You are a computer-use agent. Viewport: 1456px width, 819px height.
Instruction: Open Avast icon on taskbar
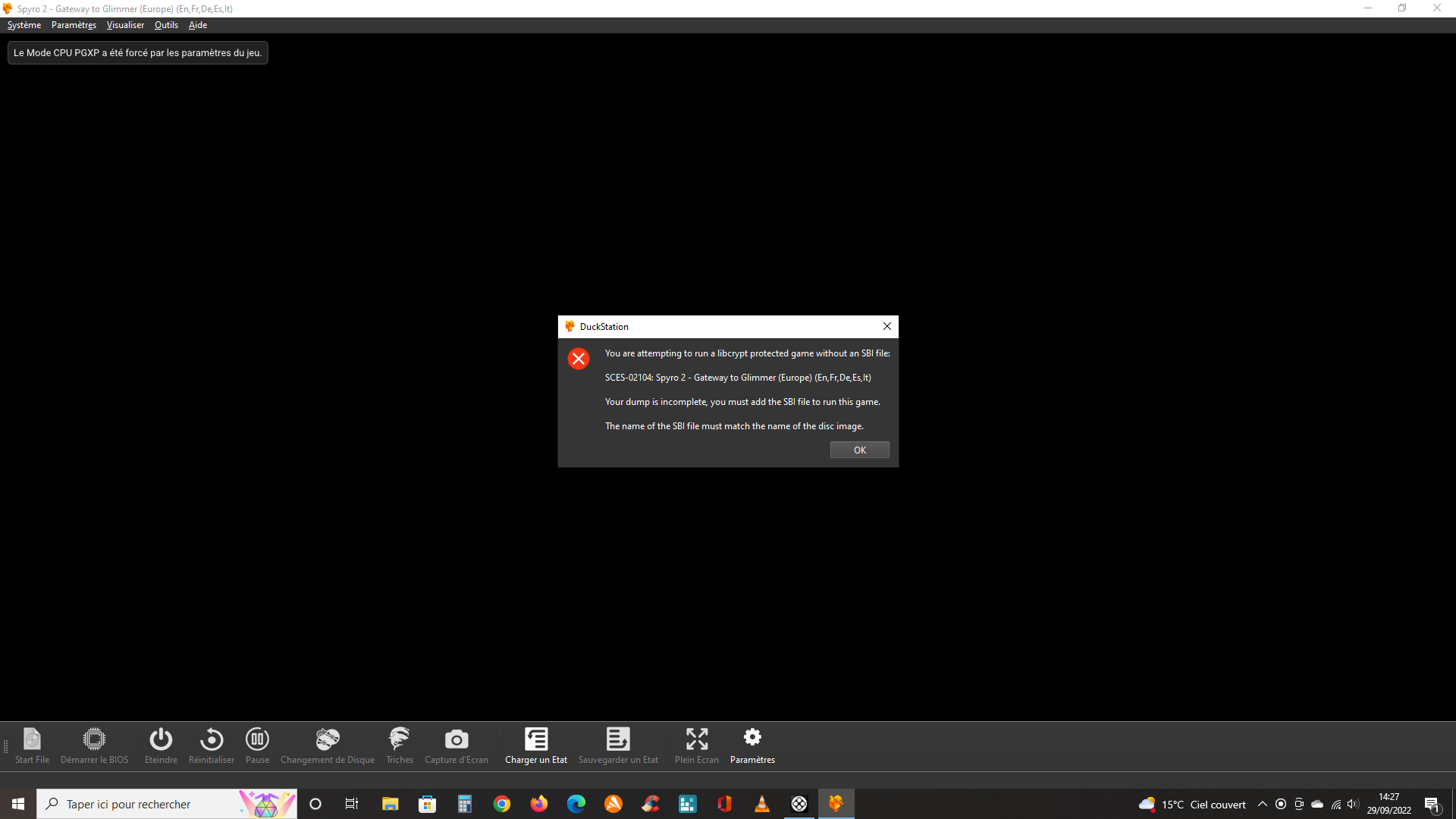(613, 804)
